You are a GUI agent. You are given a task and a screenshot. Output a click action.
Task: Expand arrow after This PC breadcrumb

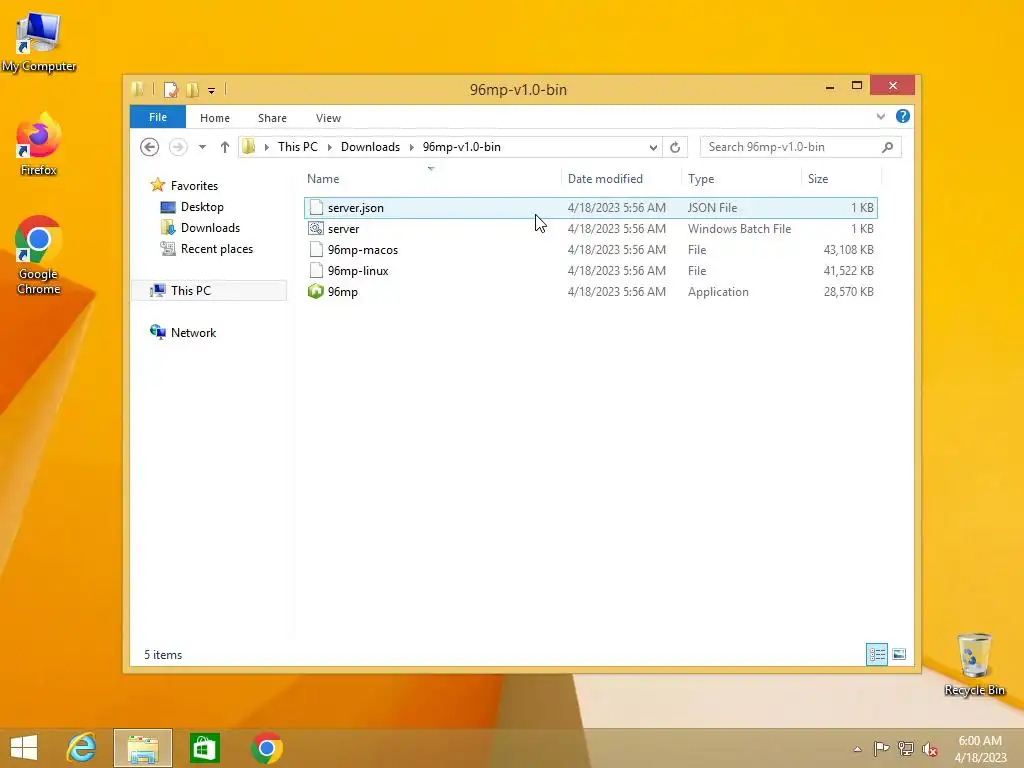[x=329, y=148]
